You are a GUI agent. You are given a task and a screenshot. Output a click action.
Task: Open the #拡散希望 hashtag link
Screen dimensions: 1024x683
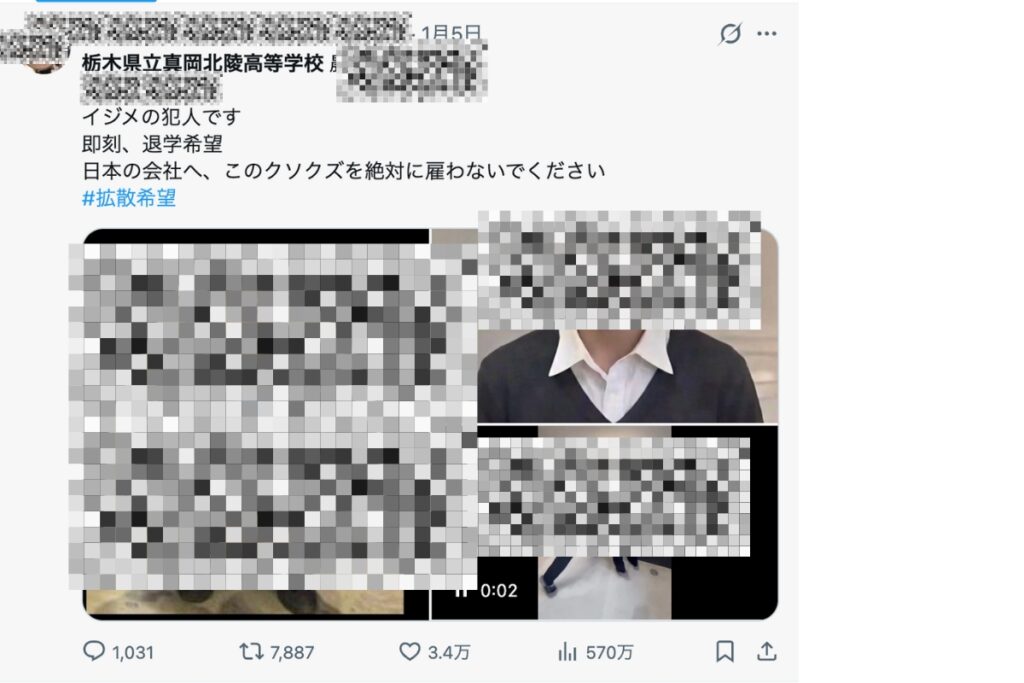129,198
